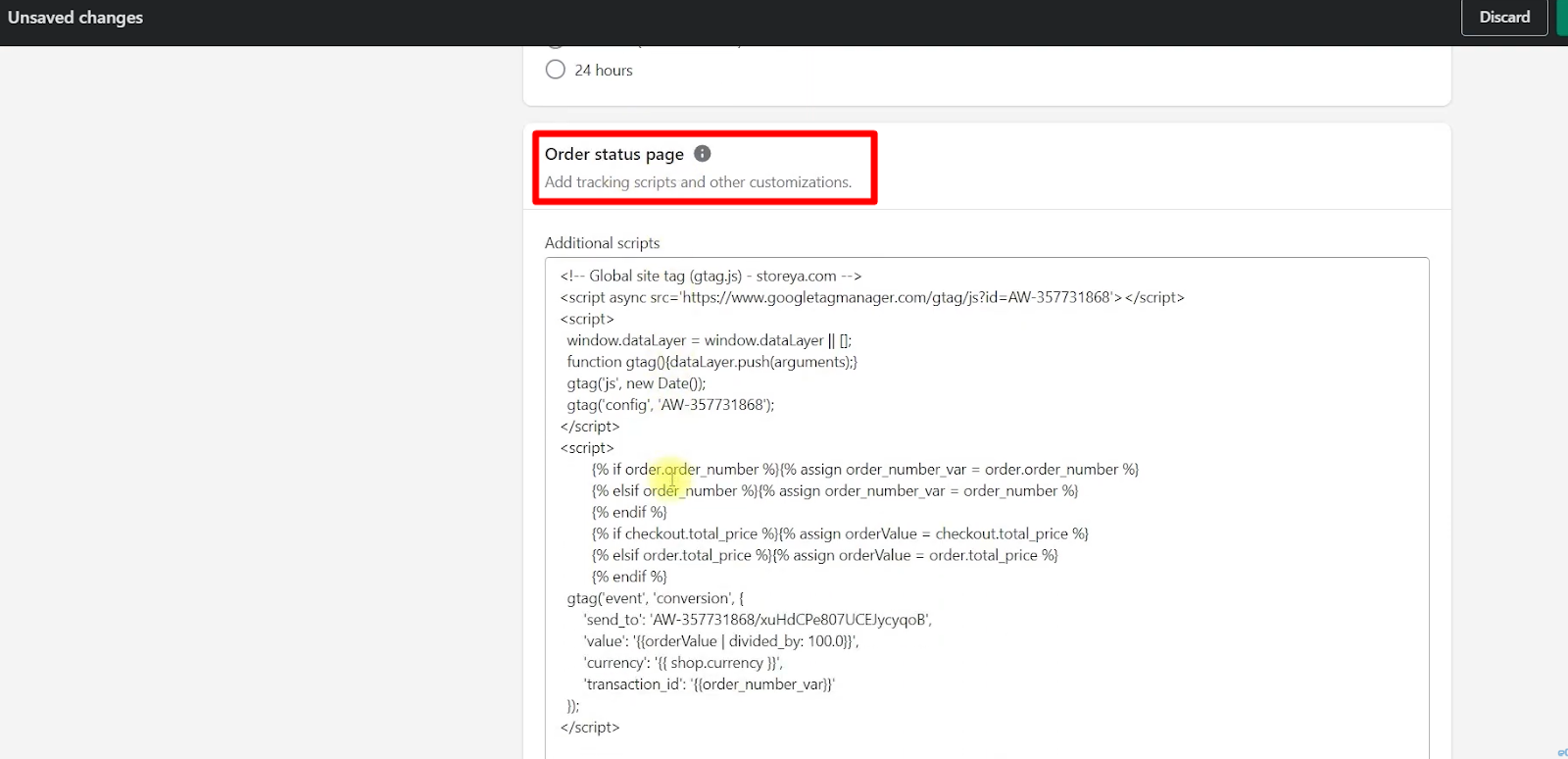
Task: Click the Global site tag comment line
Action: pyautogui.click(x=710, y=277)
